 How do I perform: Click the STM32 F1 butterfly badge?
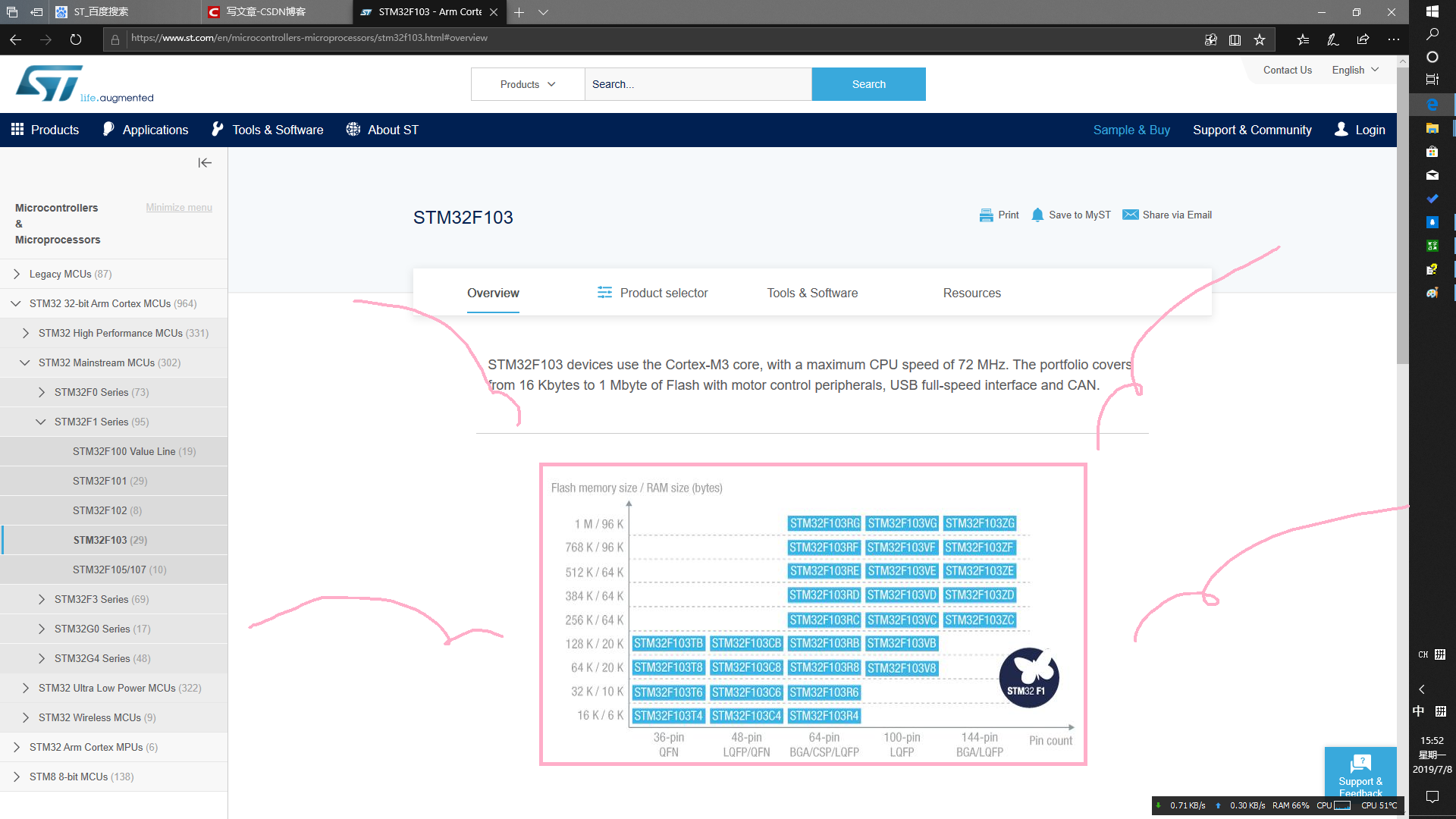pyautogui.click(x=1028, y=677)
